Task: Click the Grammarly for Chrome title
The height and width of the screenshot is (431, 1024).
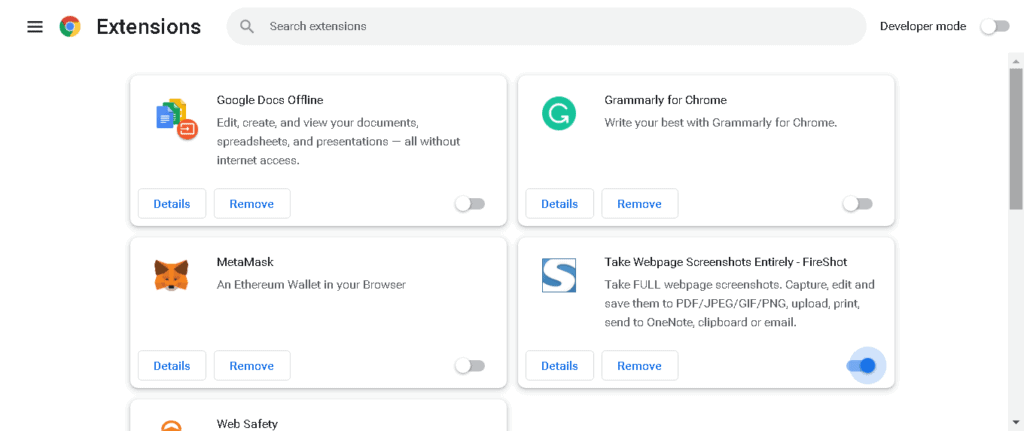Action: [665, 100]
